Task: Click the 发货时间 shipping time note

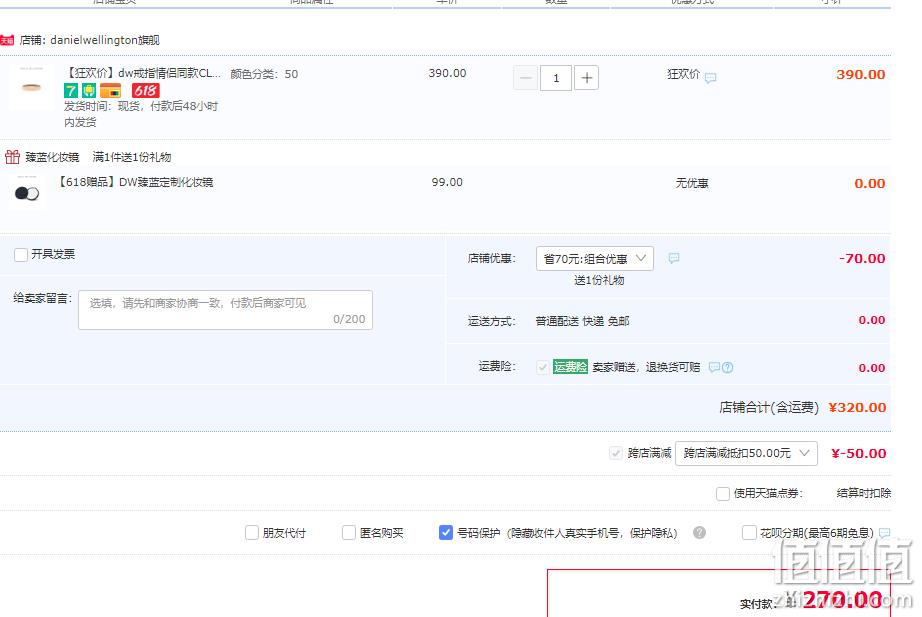Action: coord(141,114)
